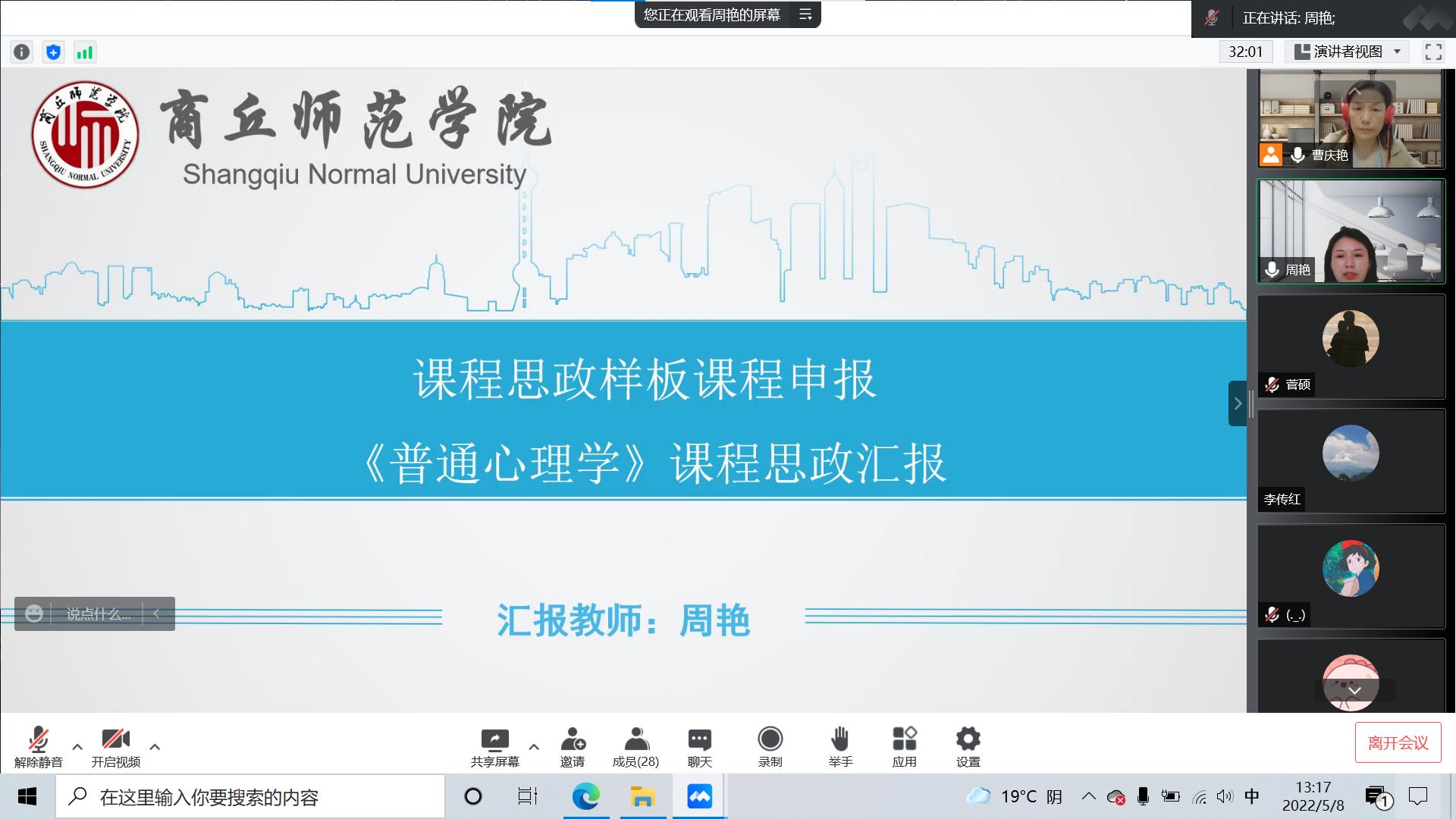
Task: Collapse the participant video sidebar
Action: (1238, 403)
